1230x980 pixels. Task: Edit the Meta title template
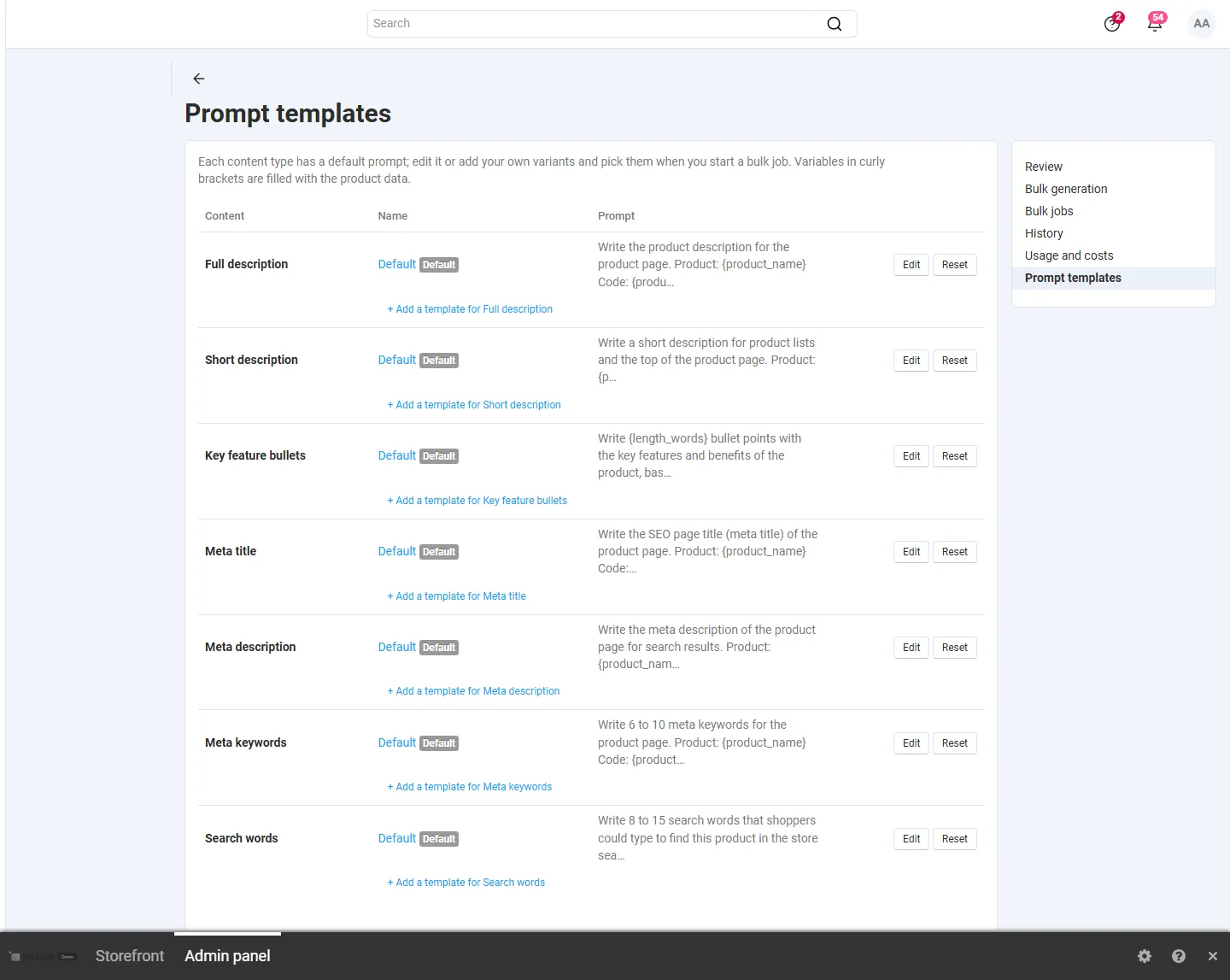pyautogui.click(x=911, y=552)
